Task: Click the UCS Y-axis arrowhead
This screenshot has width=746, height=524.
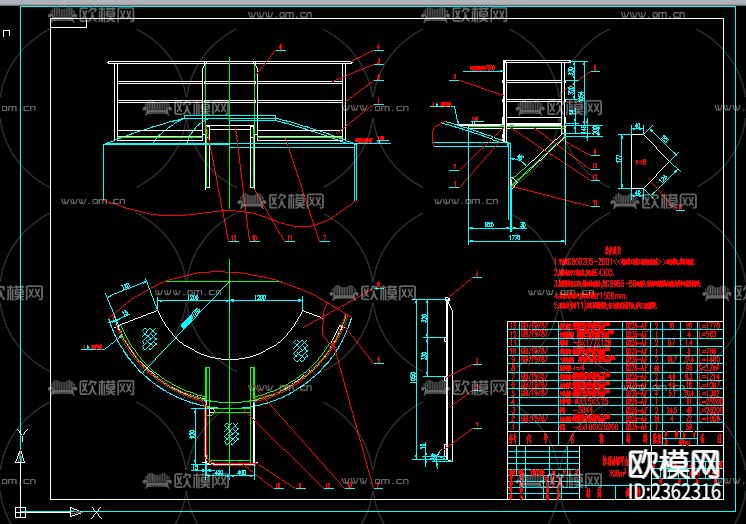Action: [20, 457]
